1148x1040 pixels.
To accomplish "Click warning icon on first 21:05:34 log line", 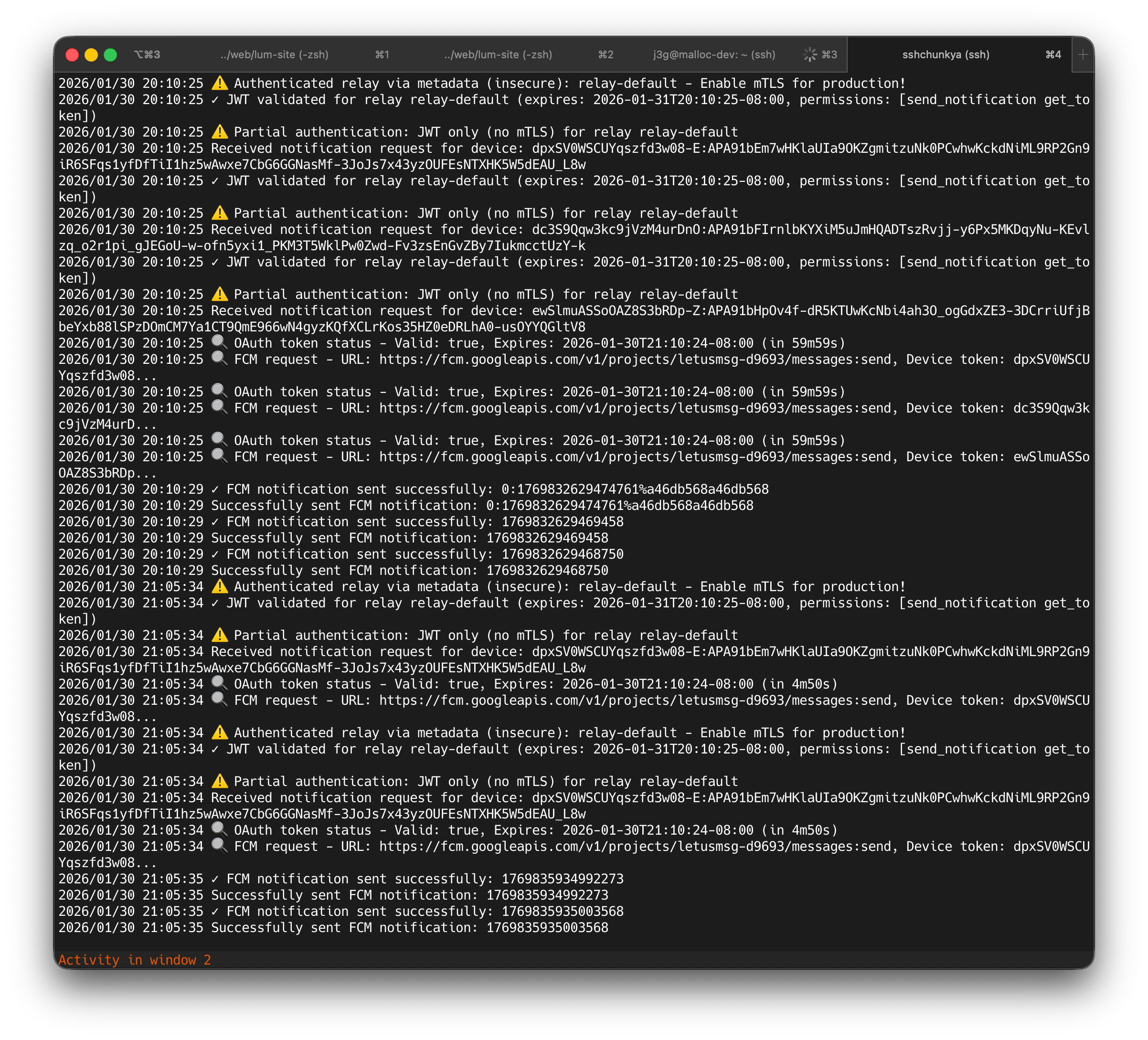I will 219,587.
